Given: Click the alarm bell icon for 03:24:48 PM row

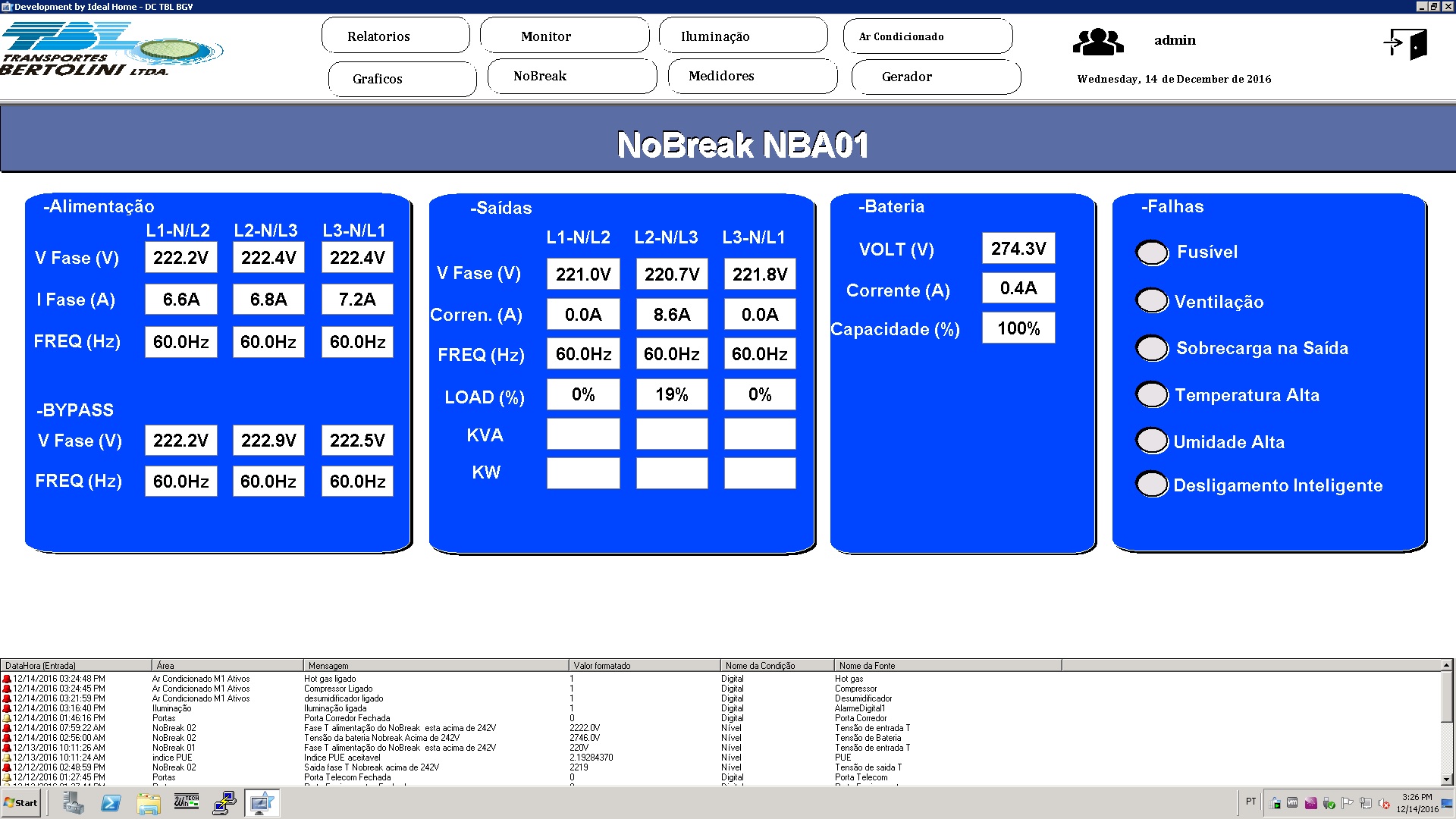Looking at the screenshot, I should pyautogui.click(x=7, y=679).
